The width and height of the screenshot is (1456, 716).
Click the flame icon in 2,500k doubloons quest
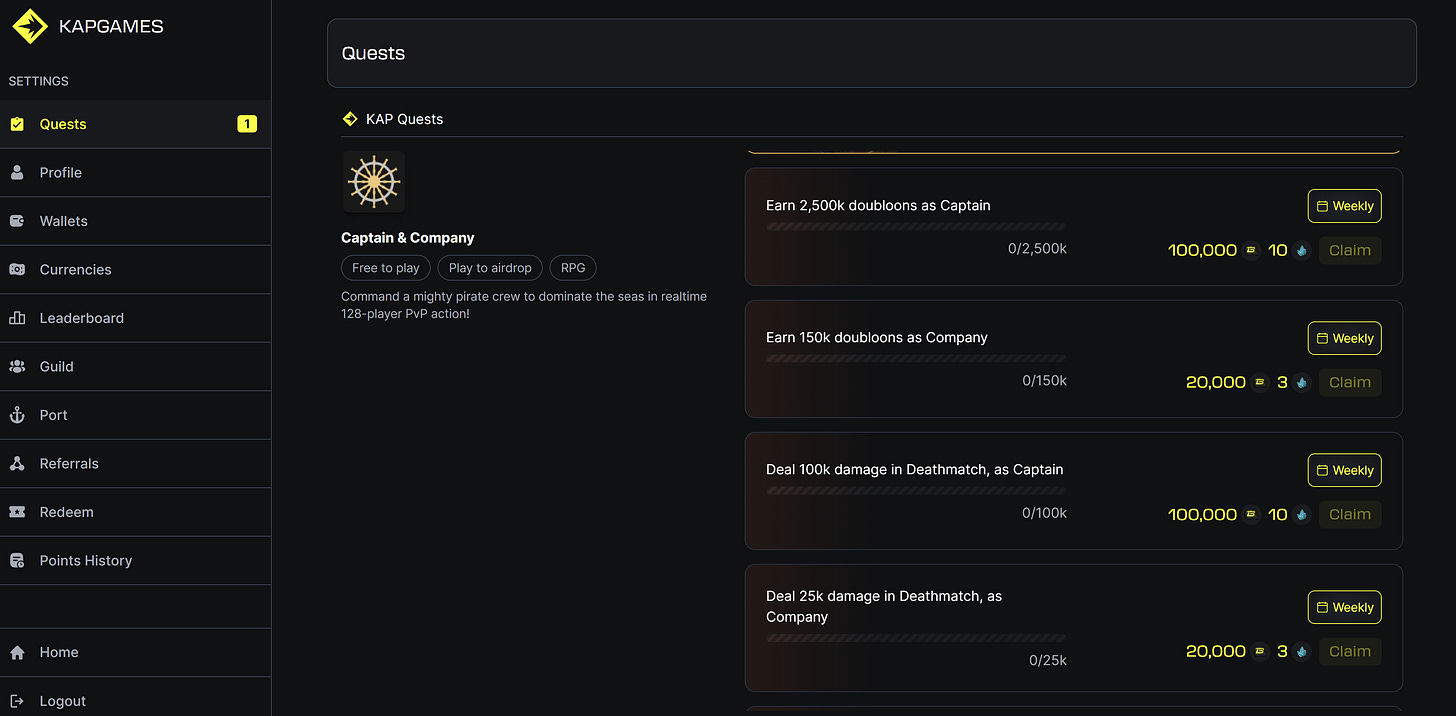(1301, 250)
